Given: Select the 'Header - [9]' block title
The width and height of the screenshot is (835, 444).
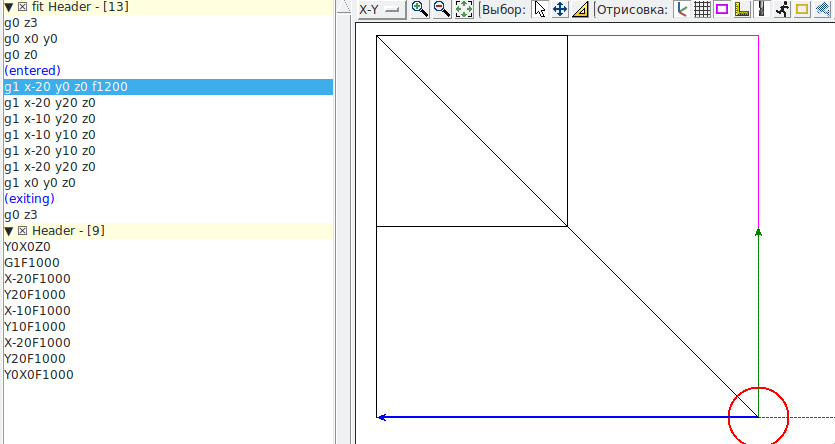Looking at the screenshot, I should pos(68,231).
